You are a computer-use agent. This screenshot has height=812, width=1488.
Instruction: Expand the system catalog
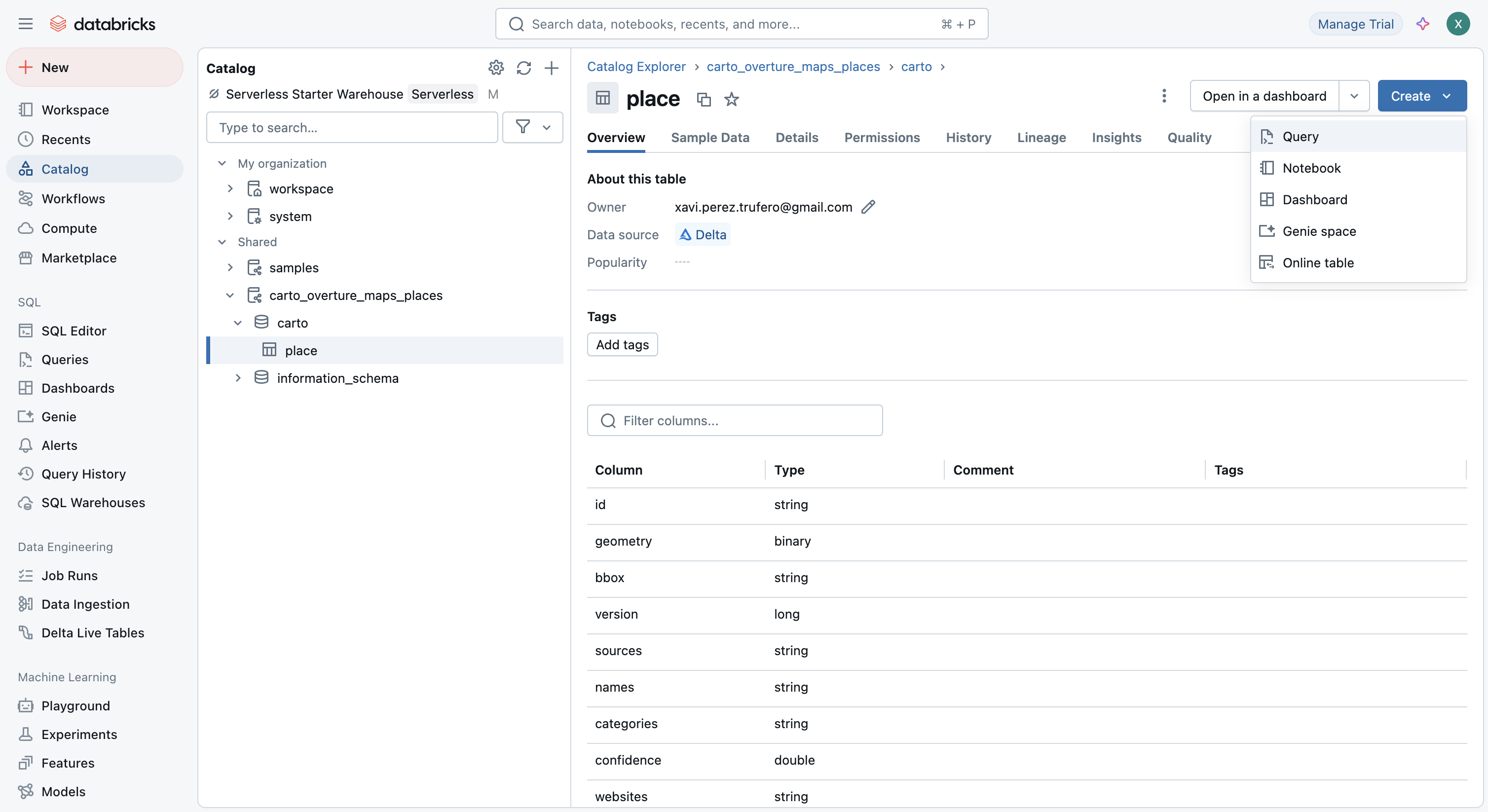click(x=230, y=216)
